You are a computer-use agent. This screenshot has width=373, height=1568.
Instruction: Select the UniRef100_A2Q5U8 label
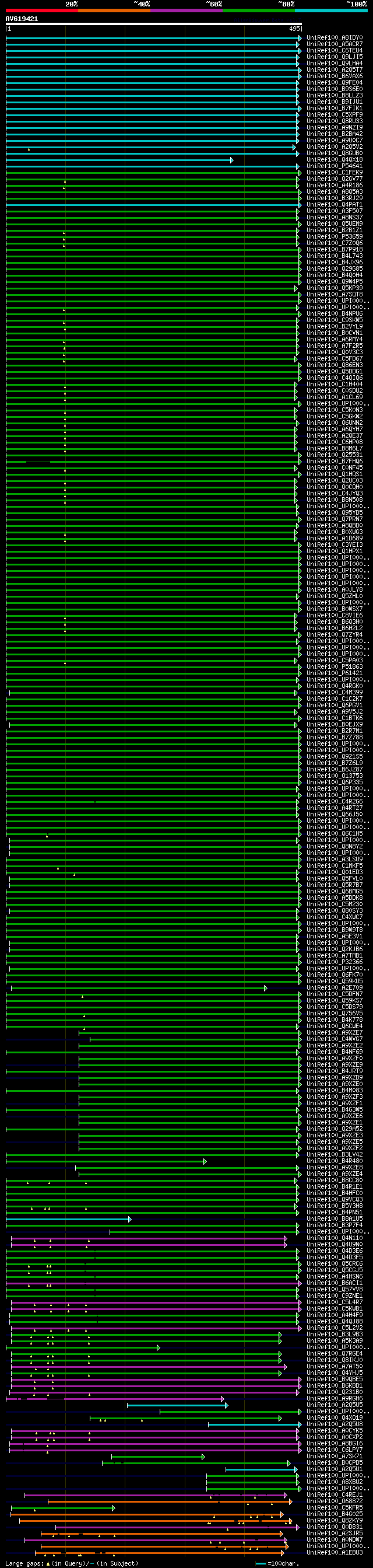335,1425
